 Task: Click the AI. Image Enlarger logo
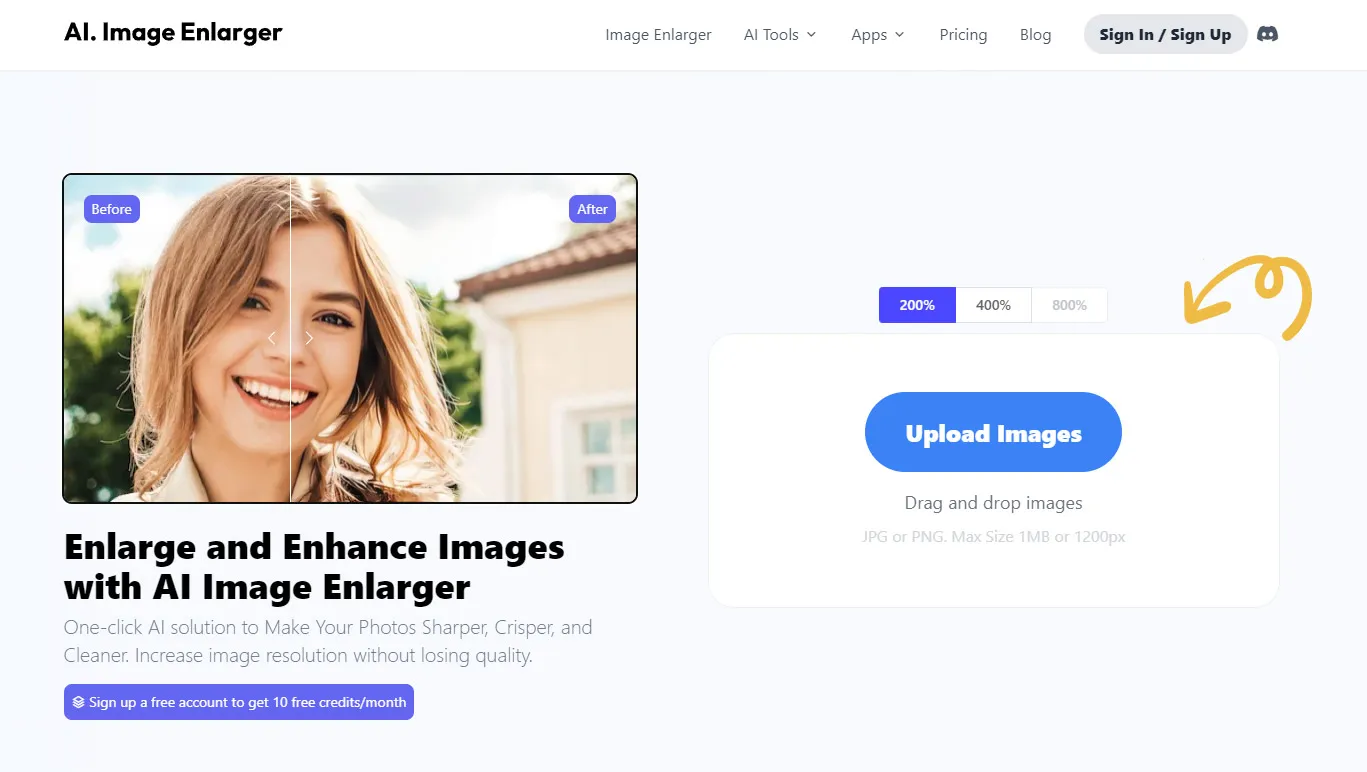(x=173, y=33)
